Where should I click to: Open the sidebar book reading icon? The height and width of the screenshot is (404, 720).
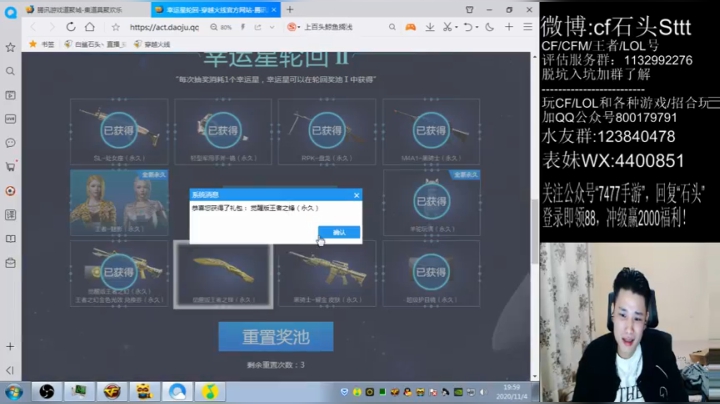[10, 239]
